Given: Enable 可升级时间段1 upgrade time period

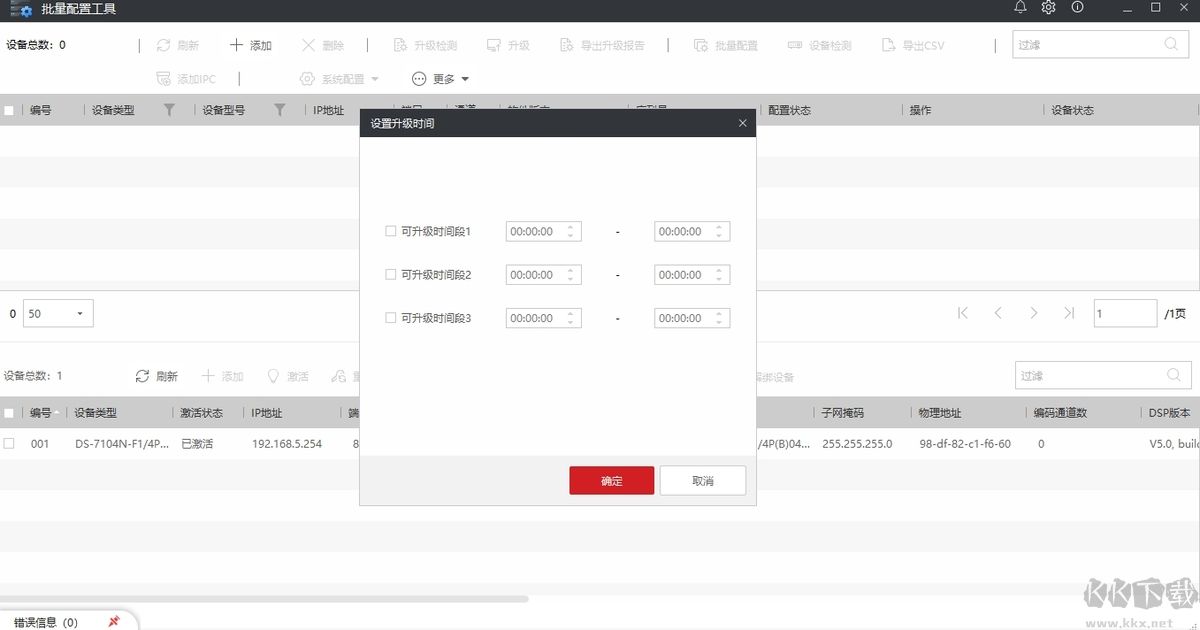Looking at the screenshot, I should (390, 231).
